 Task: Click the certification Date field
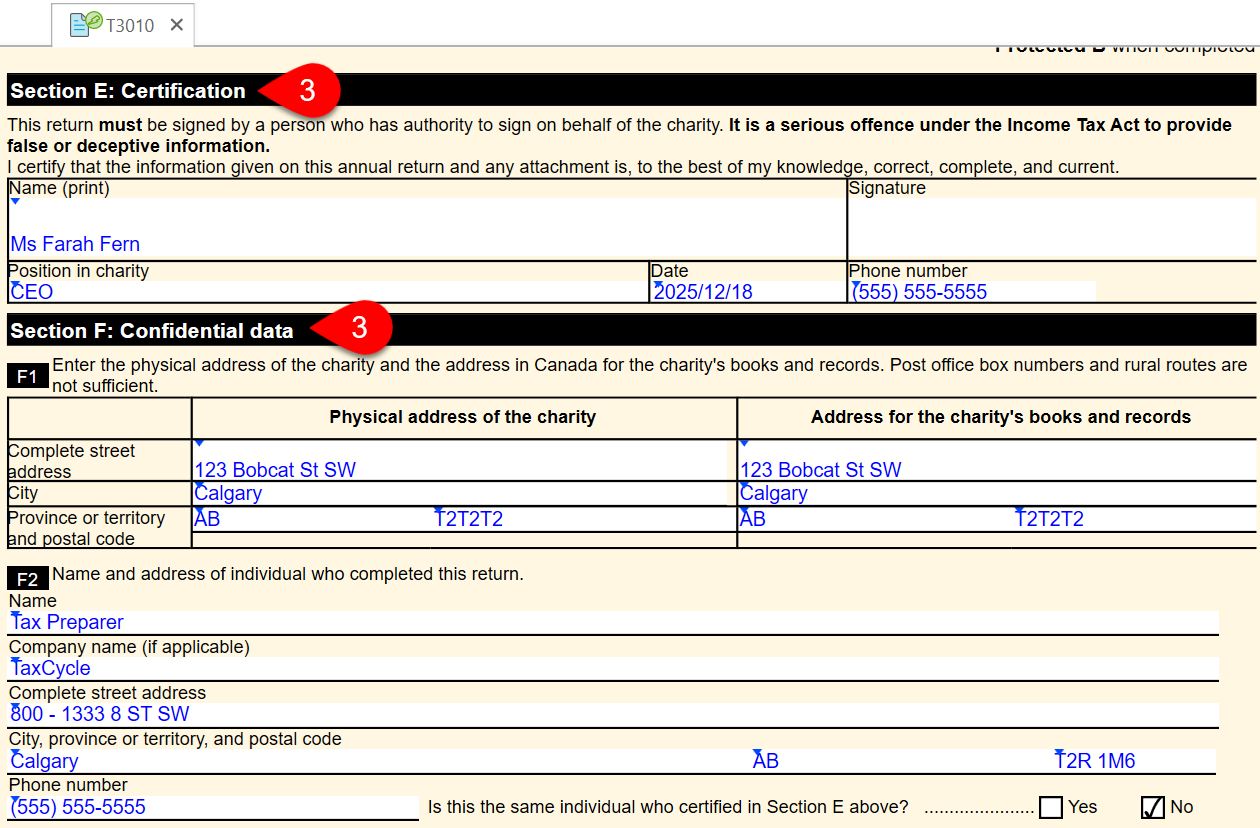747,292
